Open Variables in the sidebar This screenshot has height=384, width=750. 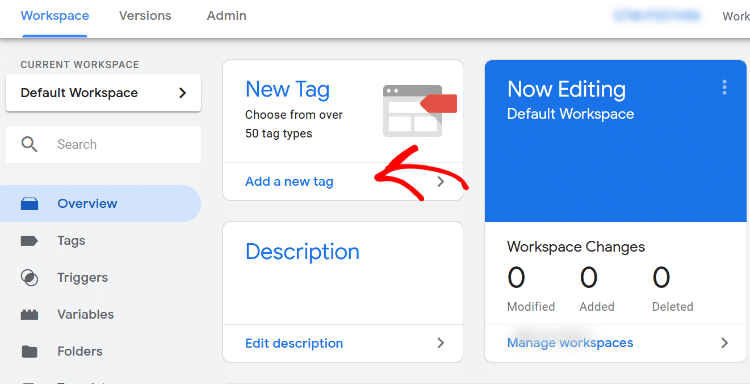click(85, 314)
